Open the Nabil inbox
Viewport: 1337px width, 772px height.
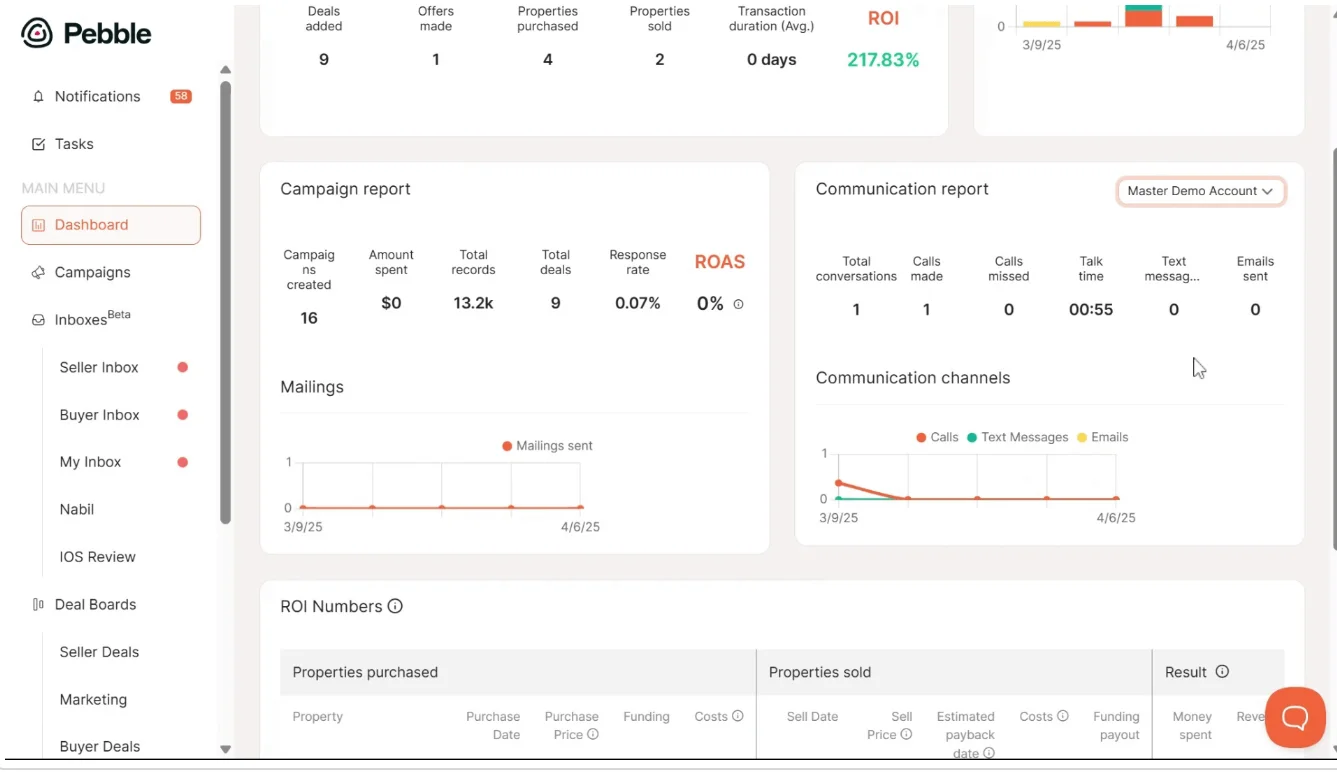pos(77,509)
